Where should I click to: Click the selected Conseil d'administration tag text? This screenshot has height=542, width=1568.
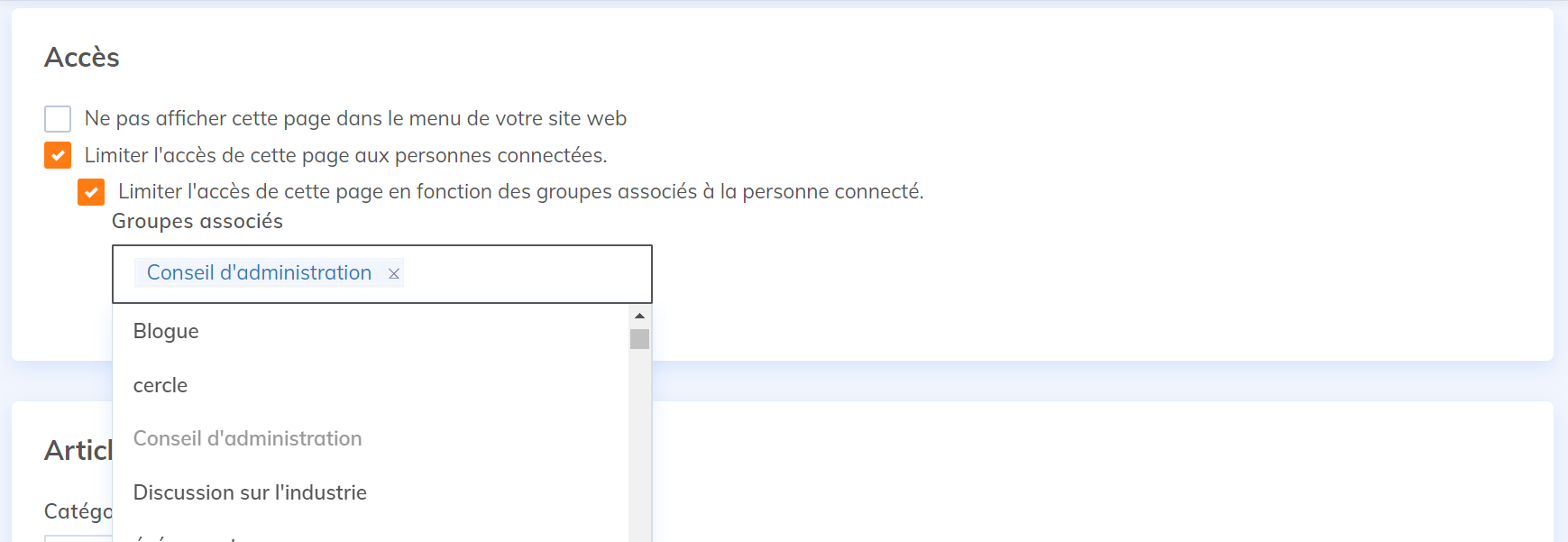point(259,272)
